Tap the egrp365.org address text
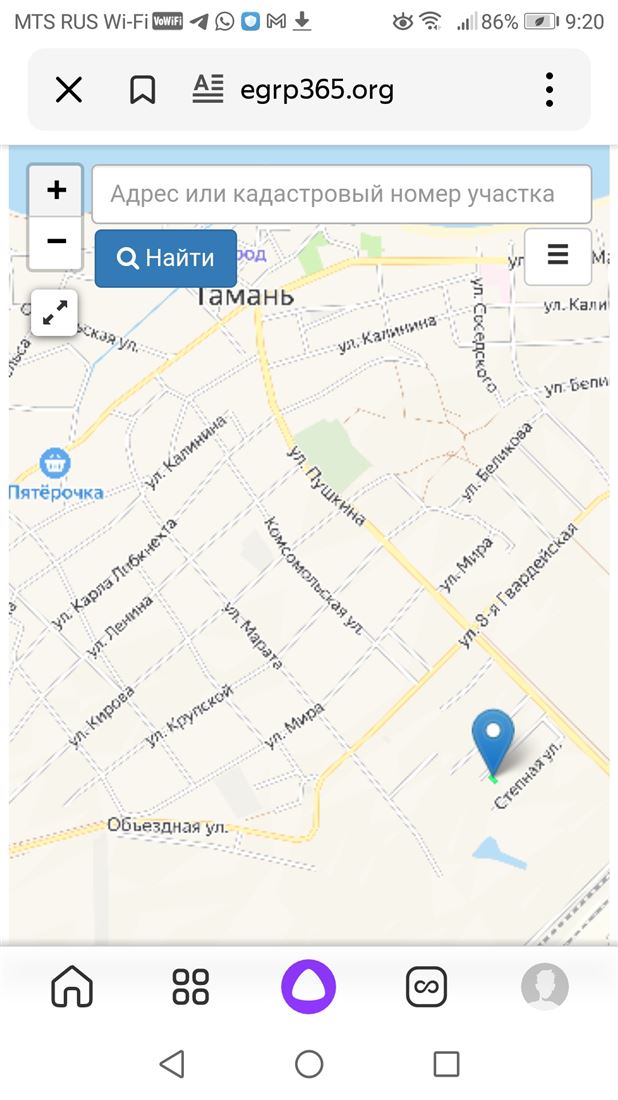Image resolution: width=618 pixels, height=1100 pixels. tap(317, 90)
